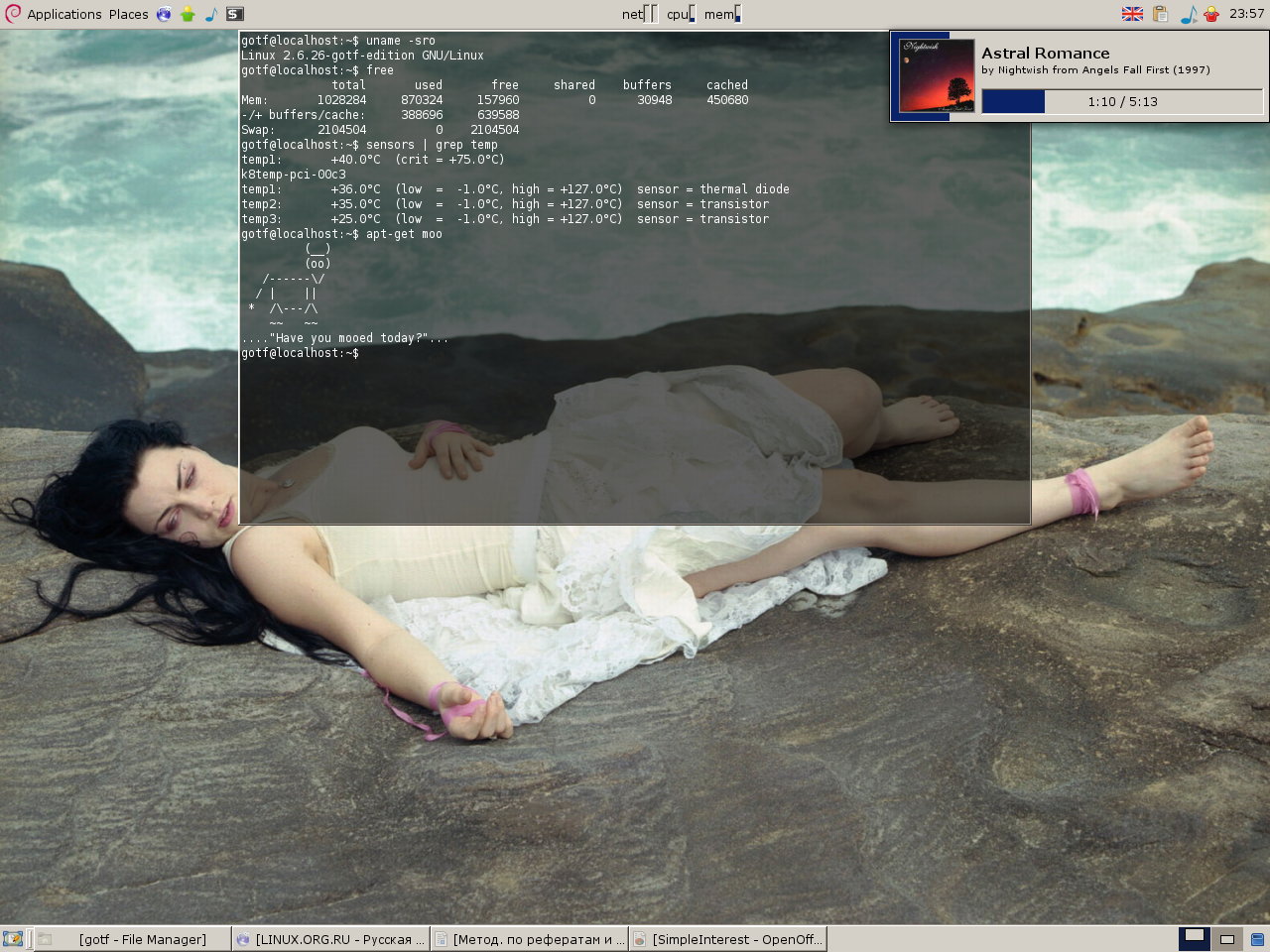Image resolution: width=1270 pixels, height=952 pixels.
Task: Switch to the SimpleInterest - OpenOffice window
Action: coord(728,939)
